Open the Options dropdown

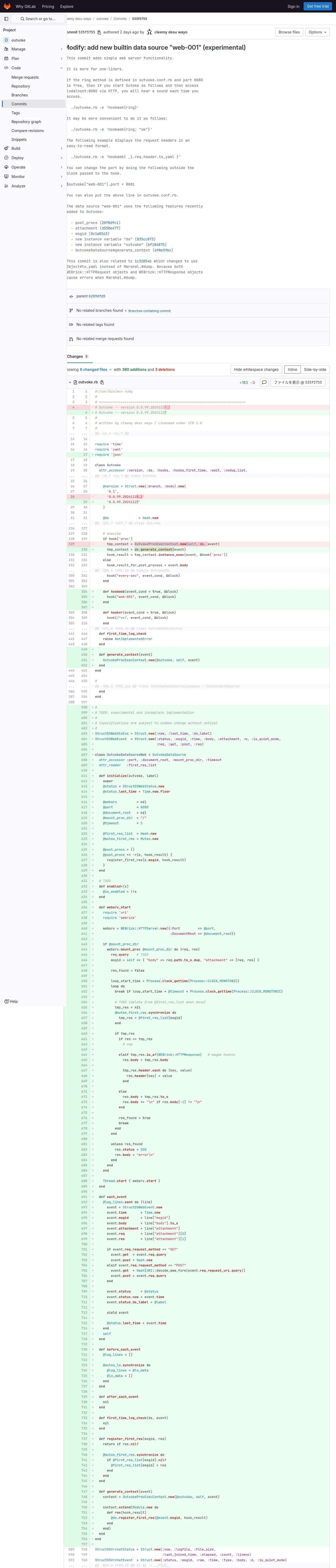(x=317, y=32)
